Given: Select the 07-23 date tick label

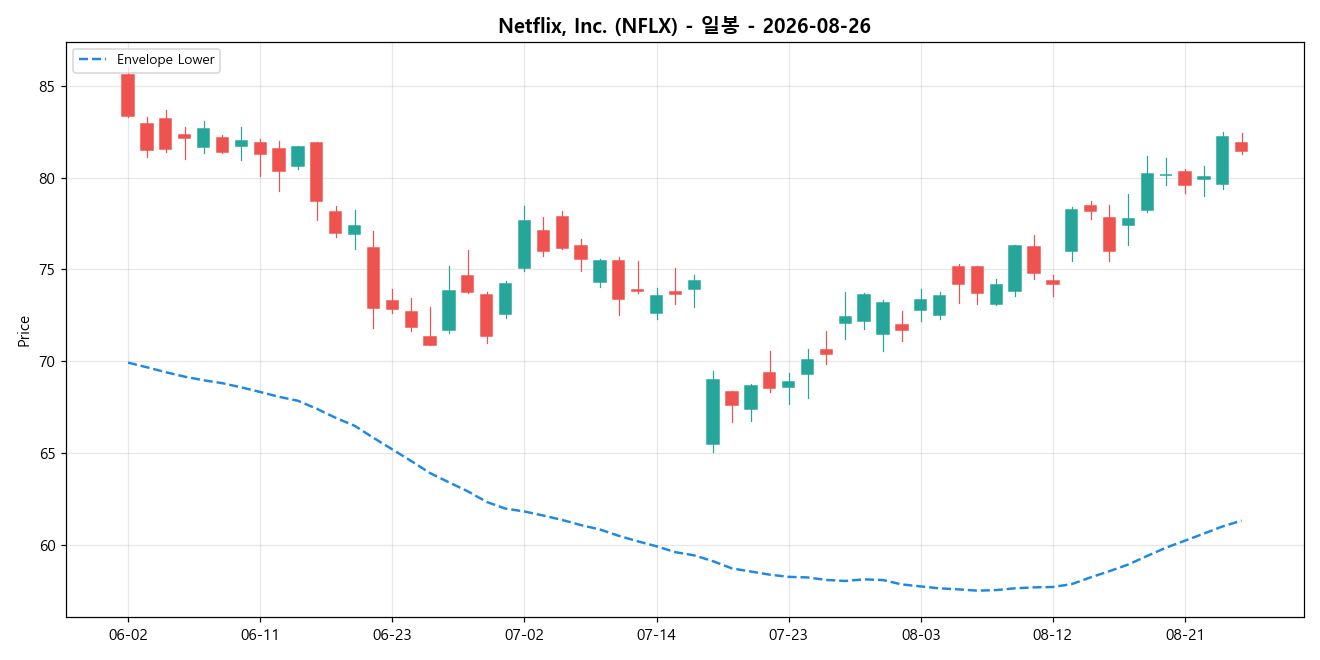Looking at the screenshot, I should [x=788, y=635].
